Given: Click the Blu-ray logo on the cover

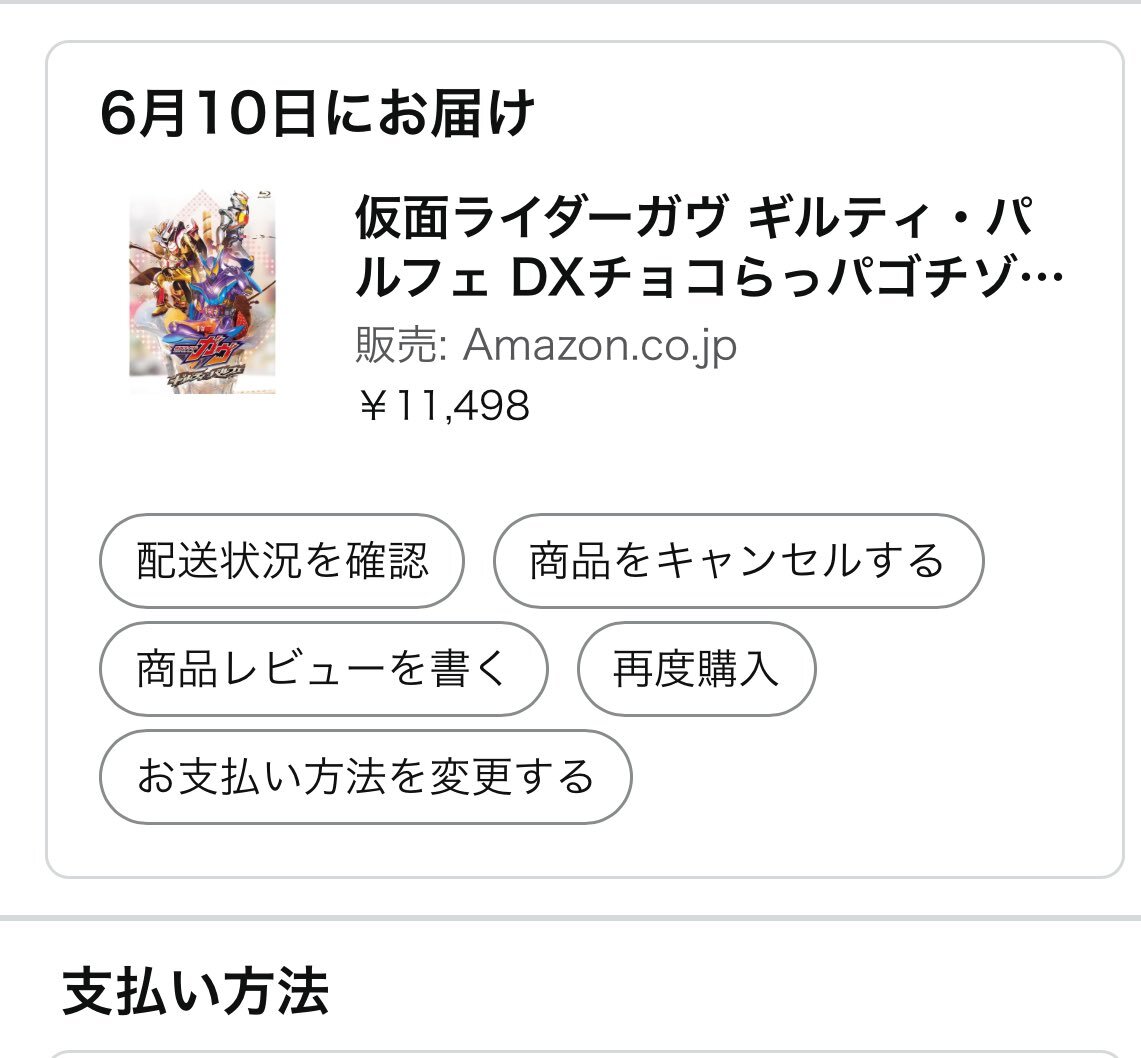Looking at the screenshot, I should [x=265, y=197].
